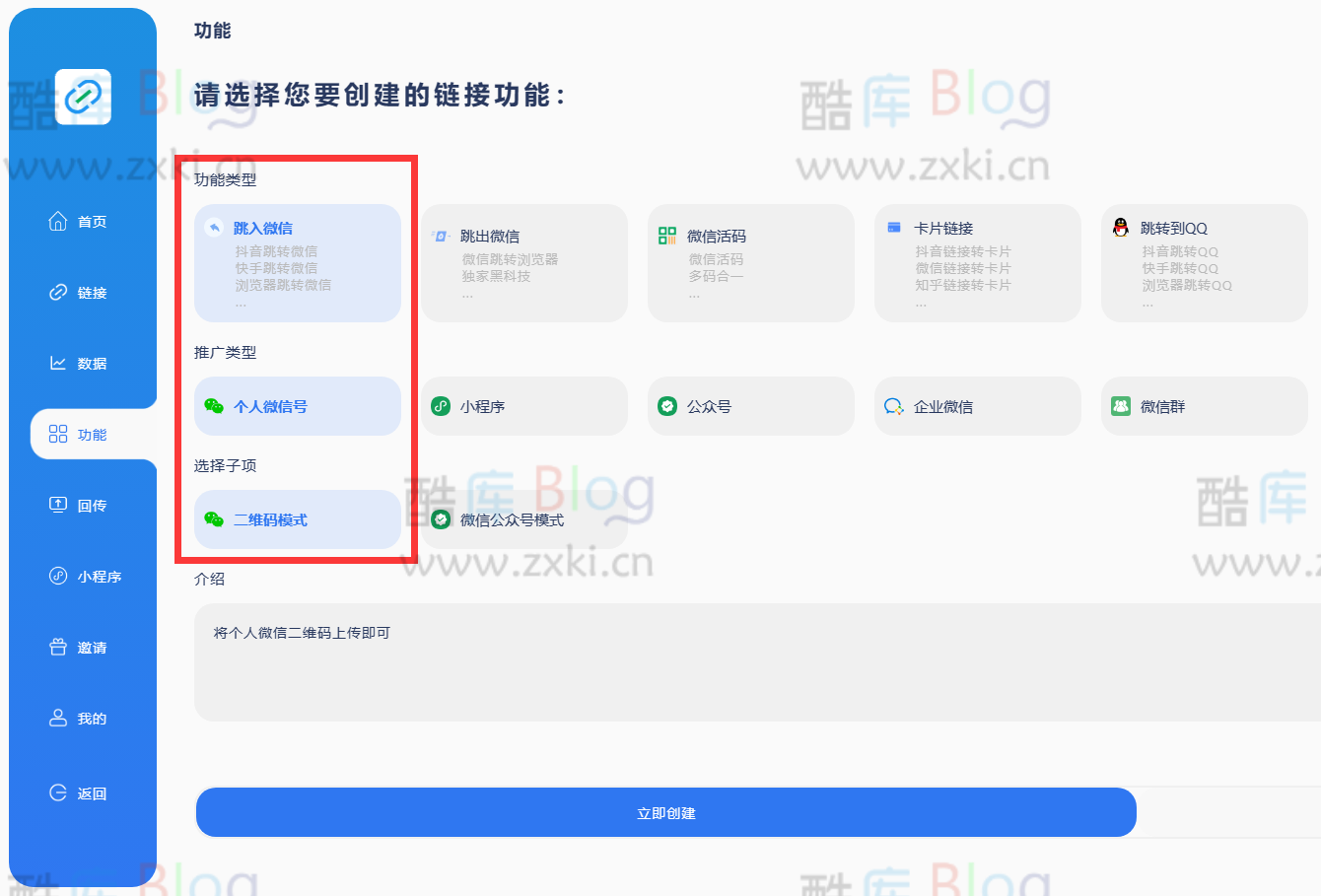Click the 我的 profile icon in sidebar

pyautogui.click(x=82, y=718)
